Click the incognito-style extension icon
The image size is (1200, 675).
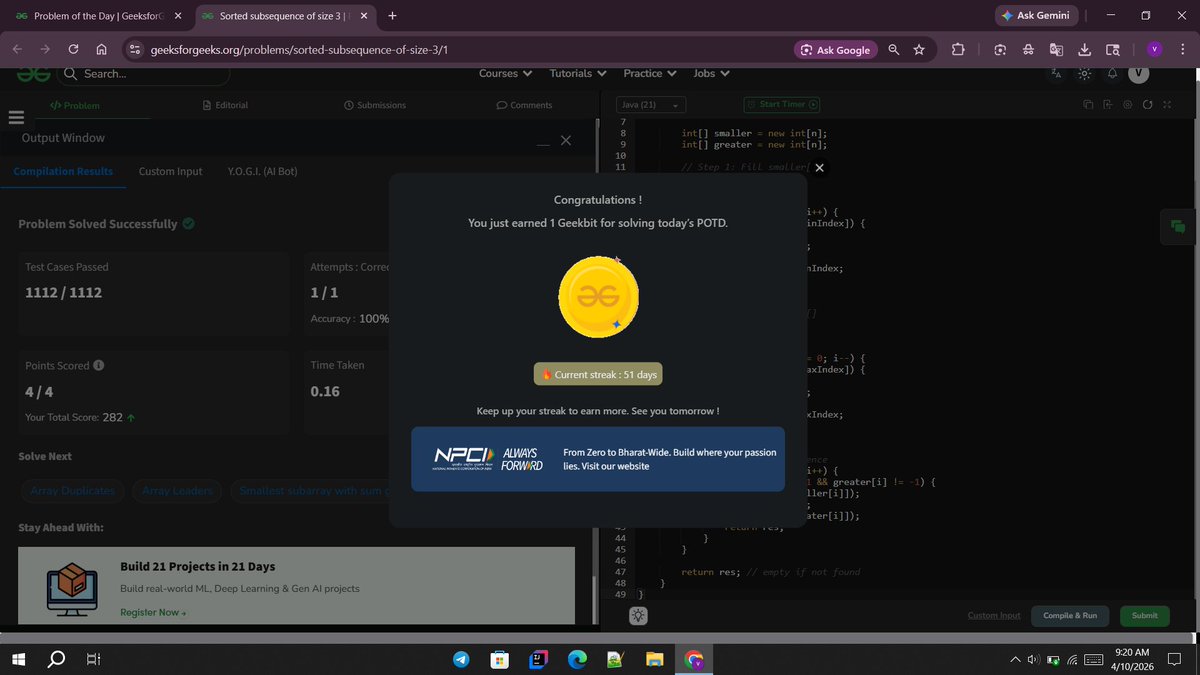(1028, 50)
